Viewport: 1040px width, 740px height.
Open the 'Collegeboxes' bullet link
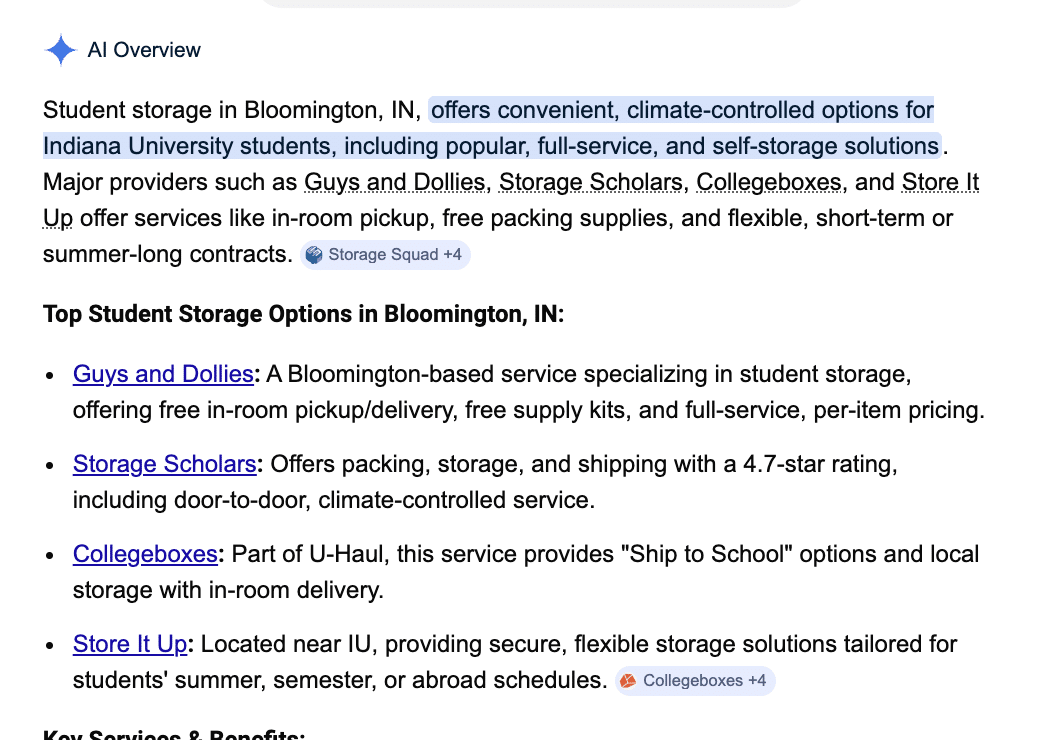point(144,553)
